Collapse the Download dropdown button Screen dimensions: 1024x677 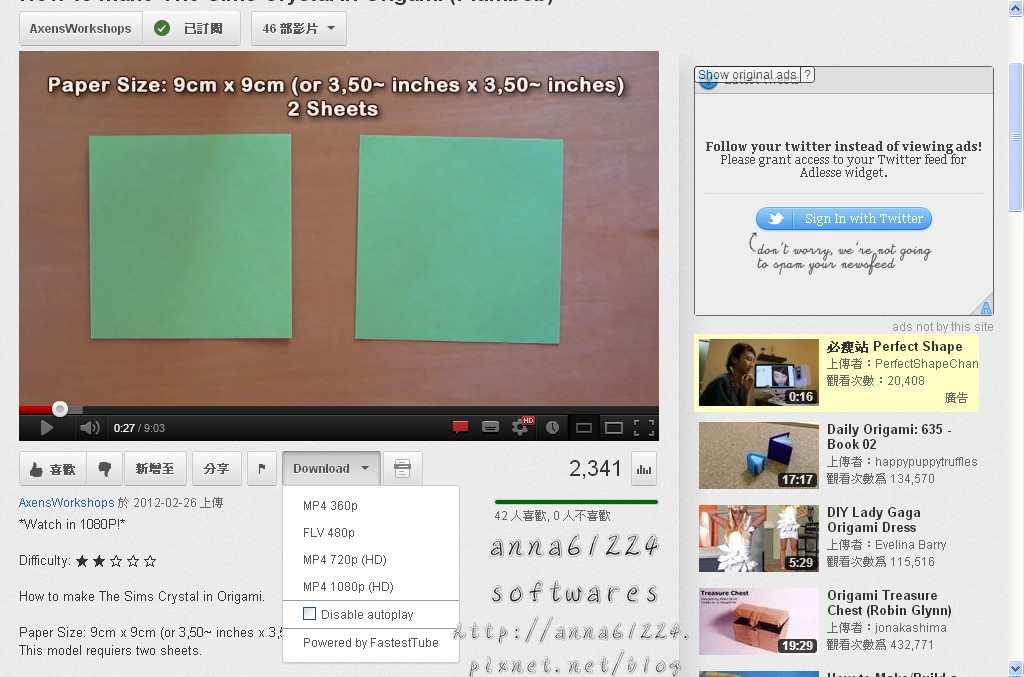coord(331,469)
